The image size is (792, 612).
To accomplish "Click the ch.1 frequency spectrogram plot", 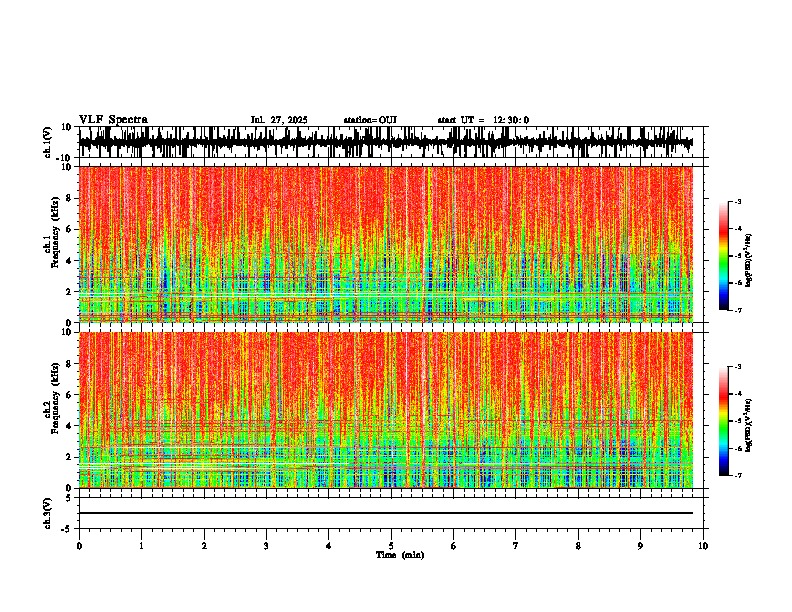I will (386, 244).
